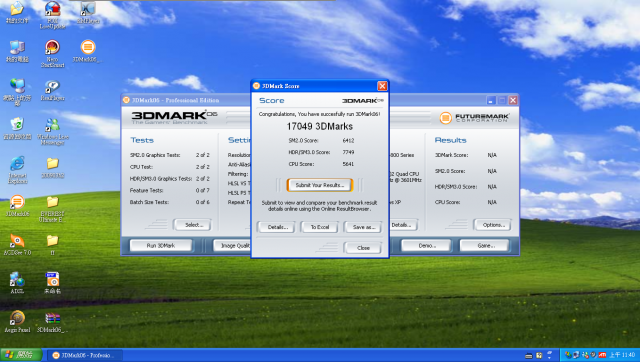Click HDR/SM3.0 Score value 7749
Image resolution: width=640 pixels, height=362 pixels.
pos(348,152)
